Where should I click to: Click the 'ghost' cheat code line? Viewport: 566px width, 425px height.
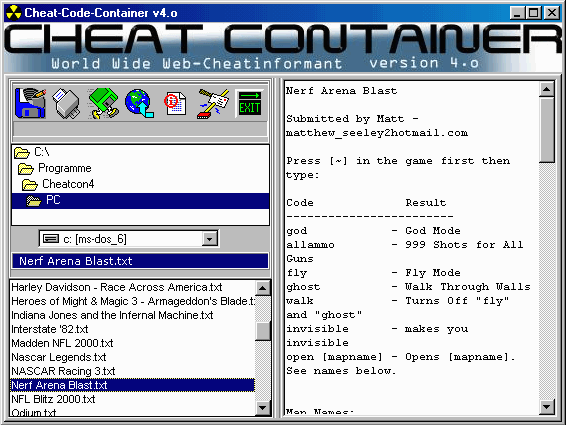[408, 287]
